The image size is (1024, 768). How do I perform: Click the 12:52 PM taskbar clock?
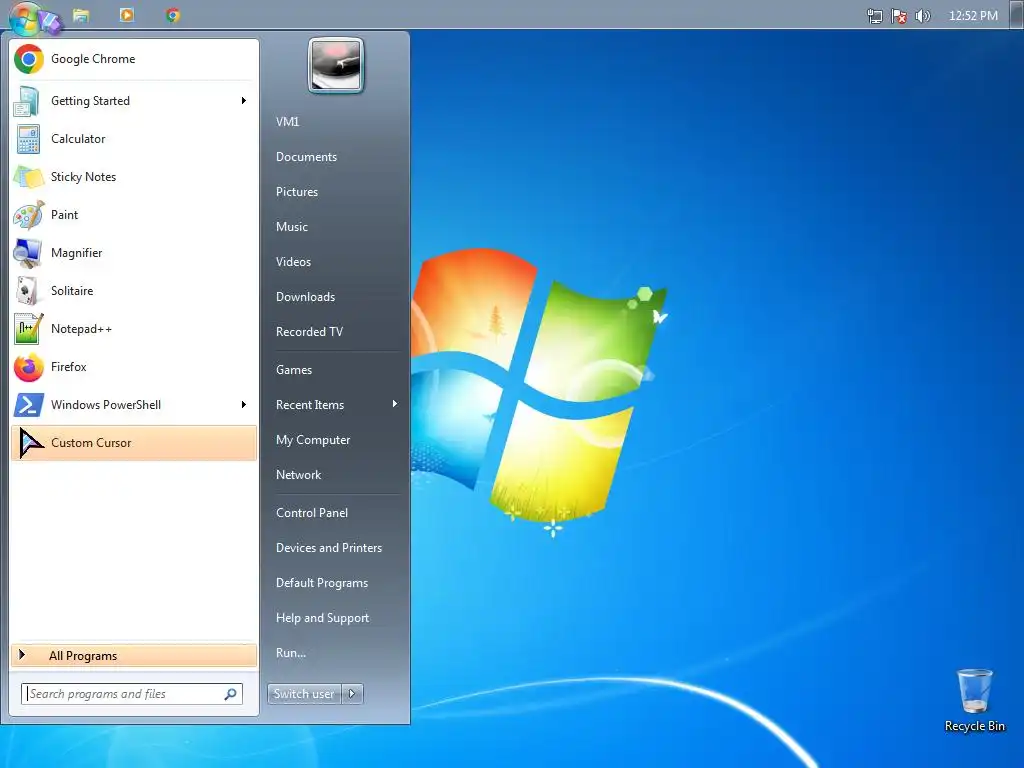coord(973,16)
